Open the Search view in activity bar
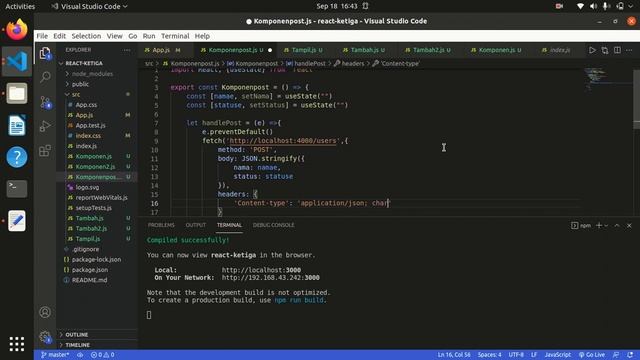 click(x=45, y=77)
